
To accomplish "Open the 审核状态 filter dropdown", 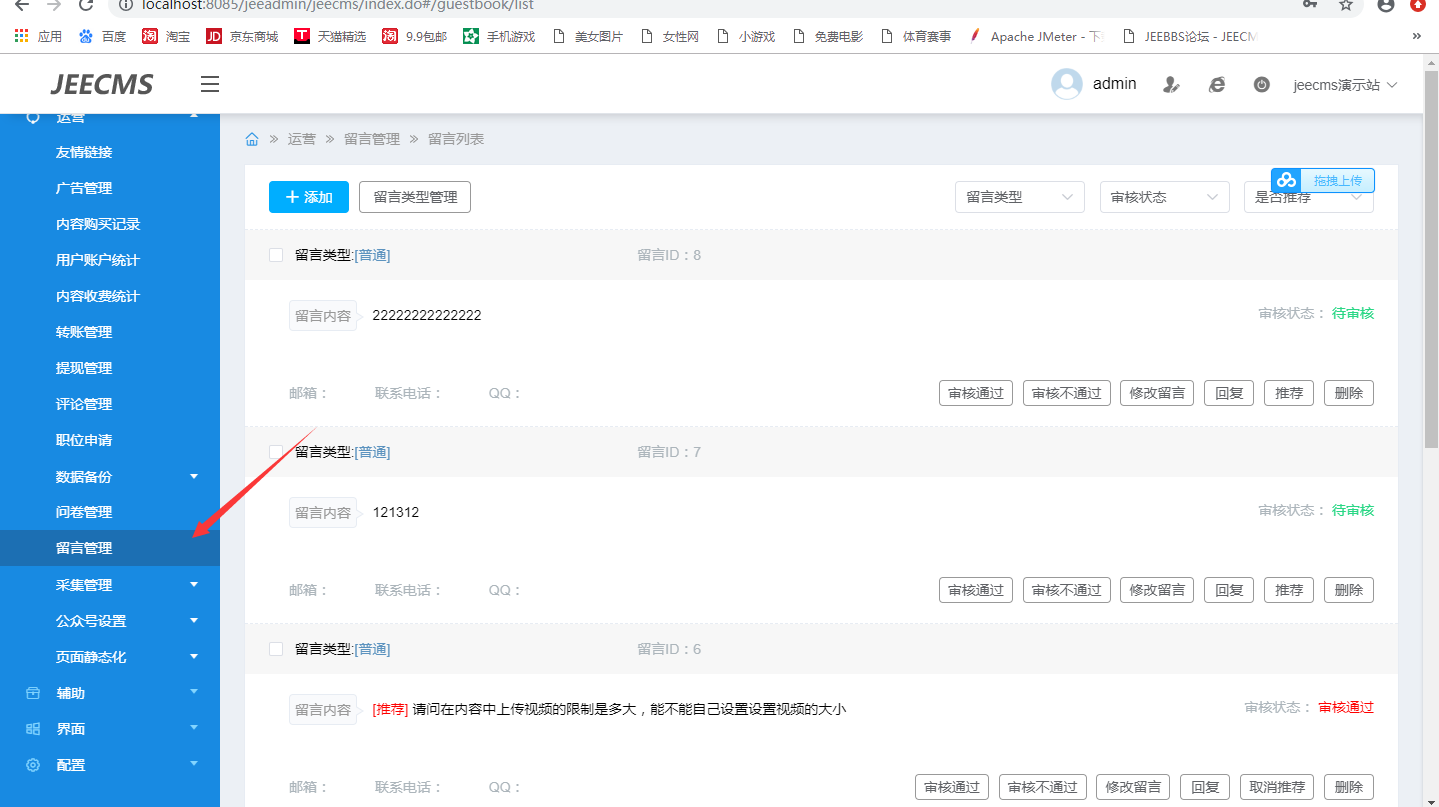I will [1164, 197].
